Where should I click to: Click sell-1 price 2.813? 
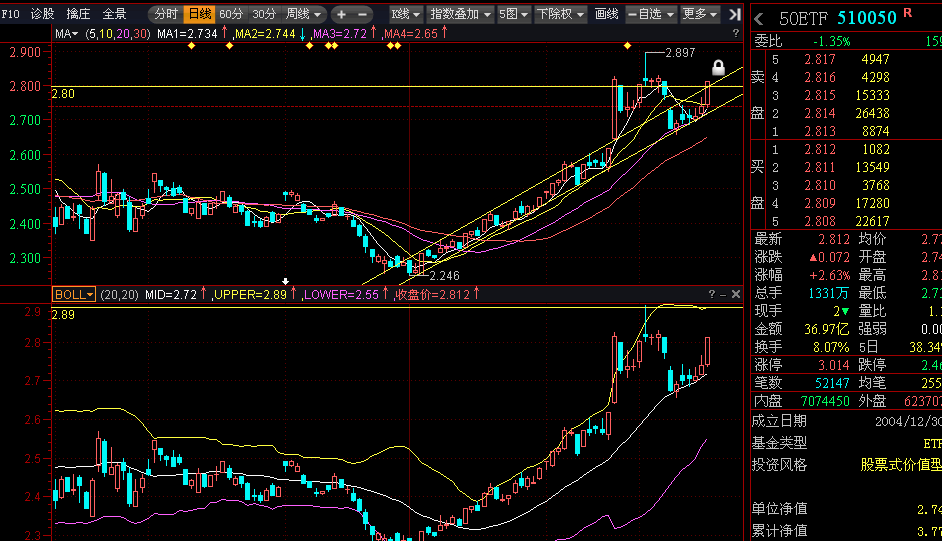819,131
